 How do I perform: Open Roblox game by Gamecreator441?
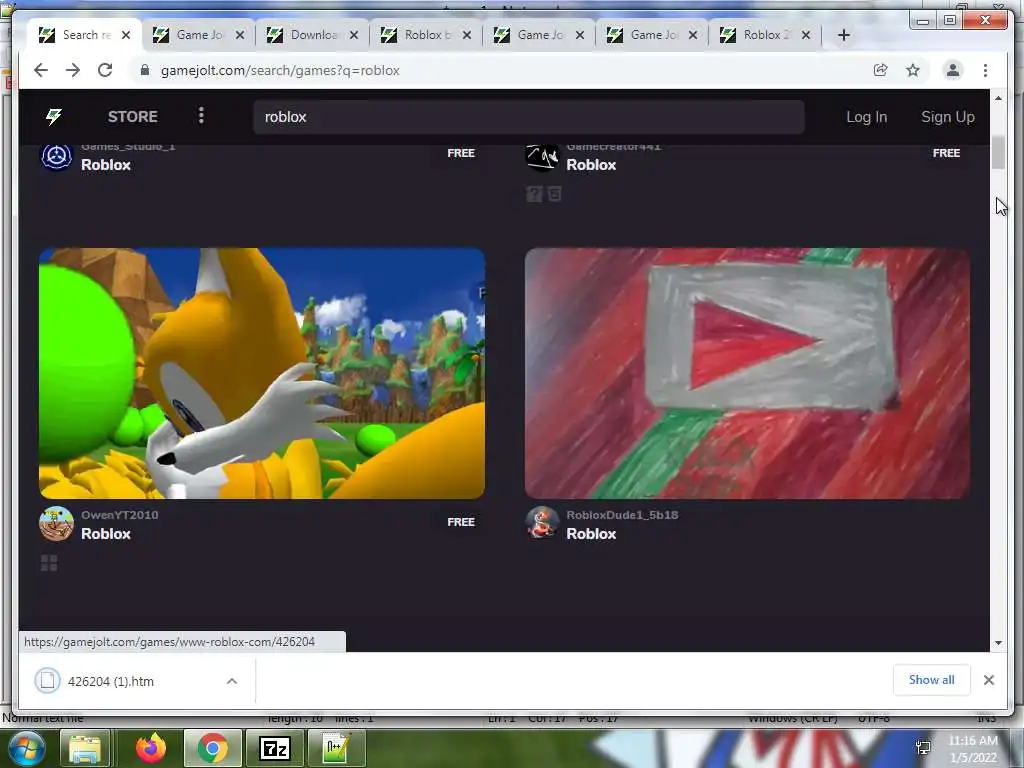(x=591, y=165)
